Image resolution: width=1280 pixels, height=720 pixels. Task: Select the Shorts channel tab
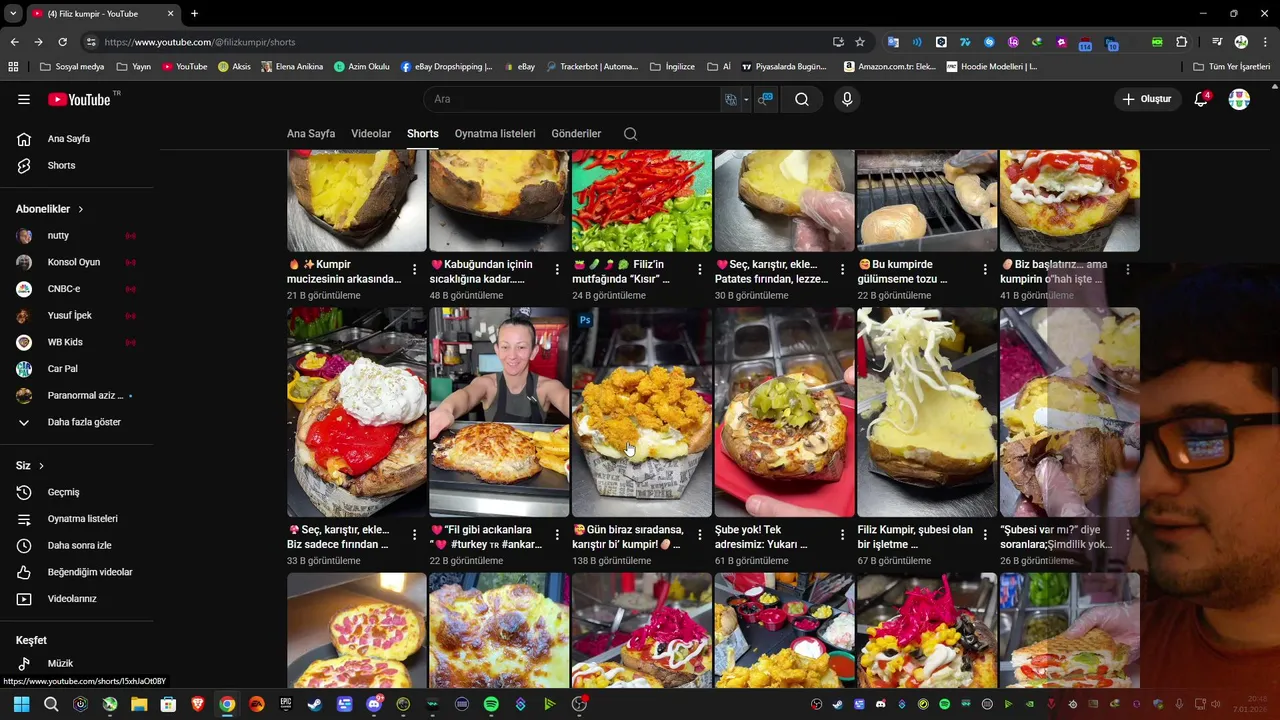423,134
